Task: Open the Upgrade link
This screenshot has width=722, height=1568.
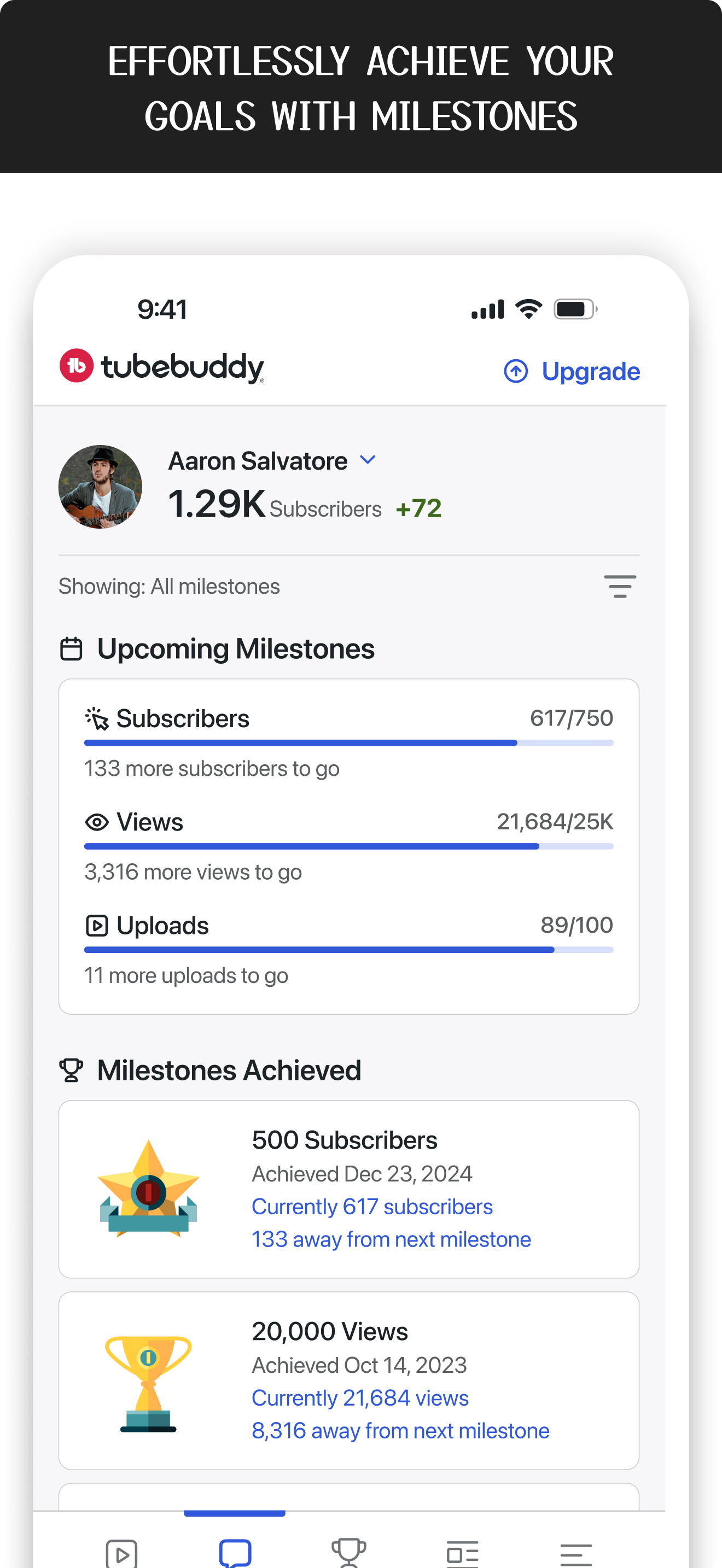Action: coord(591,371)
